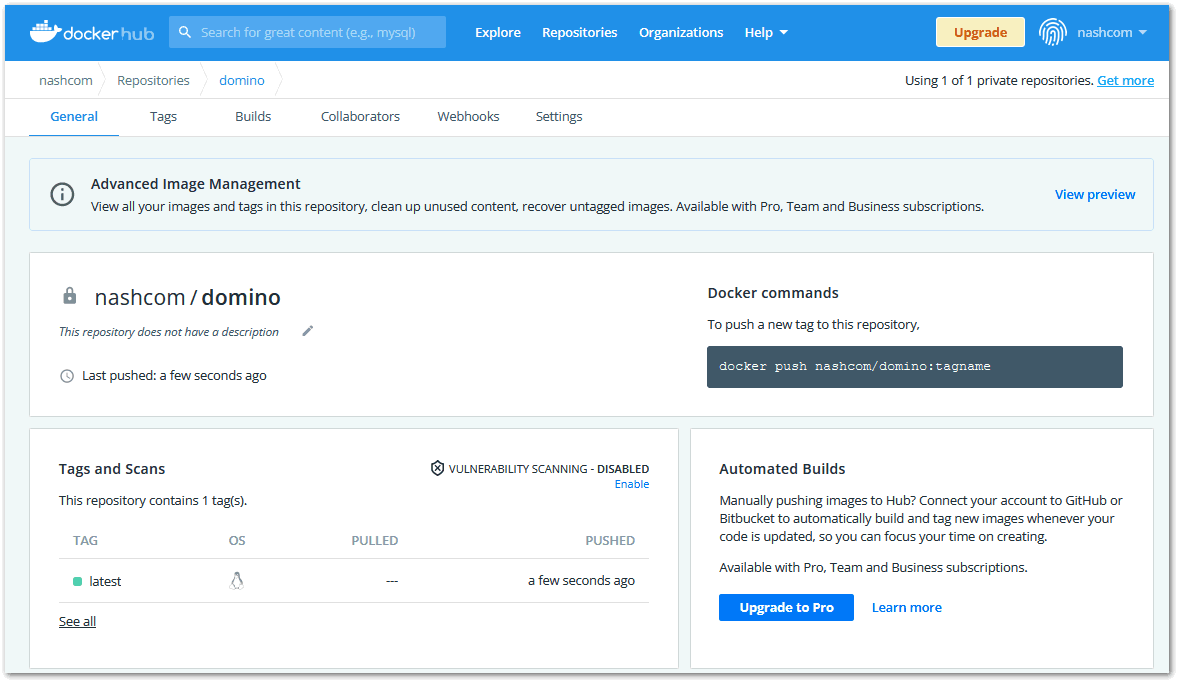Click Enable vulnerability scanning link

click(x=631, y=484)
